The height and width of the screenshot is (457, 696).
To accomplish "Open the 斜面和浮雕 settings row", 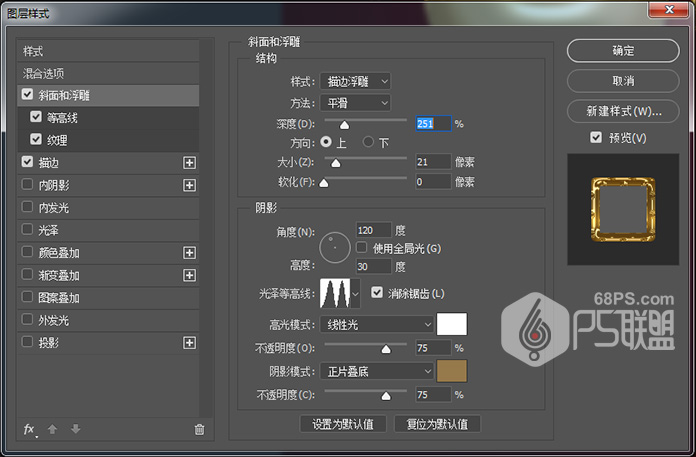I will pos(108,95).
